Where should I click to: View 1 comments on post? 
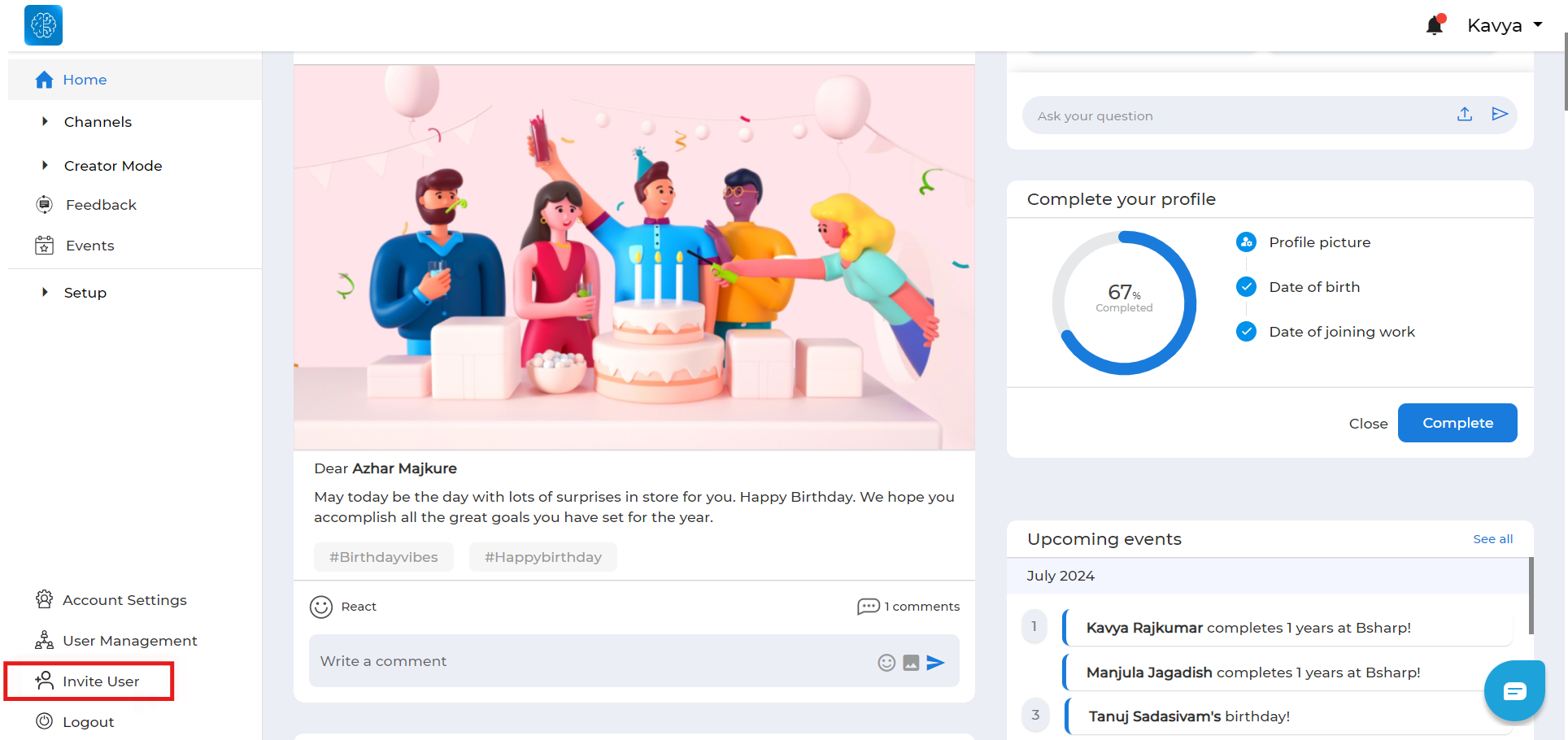coord(921,607)
